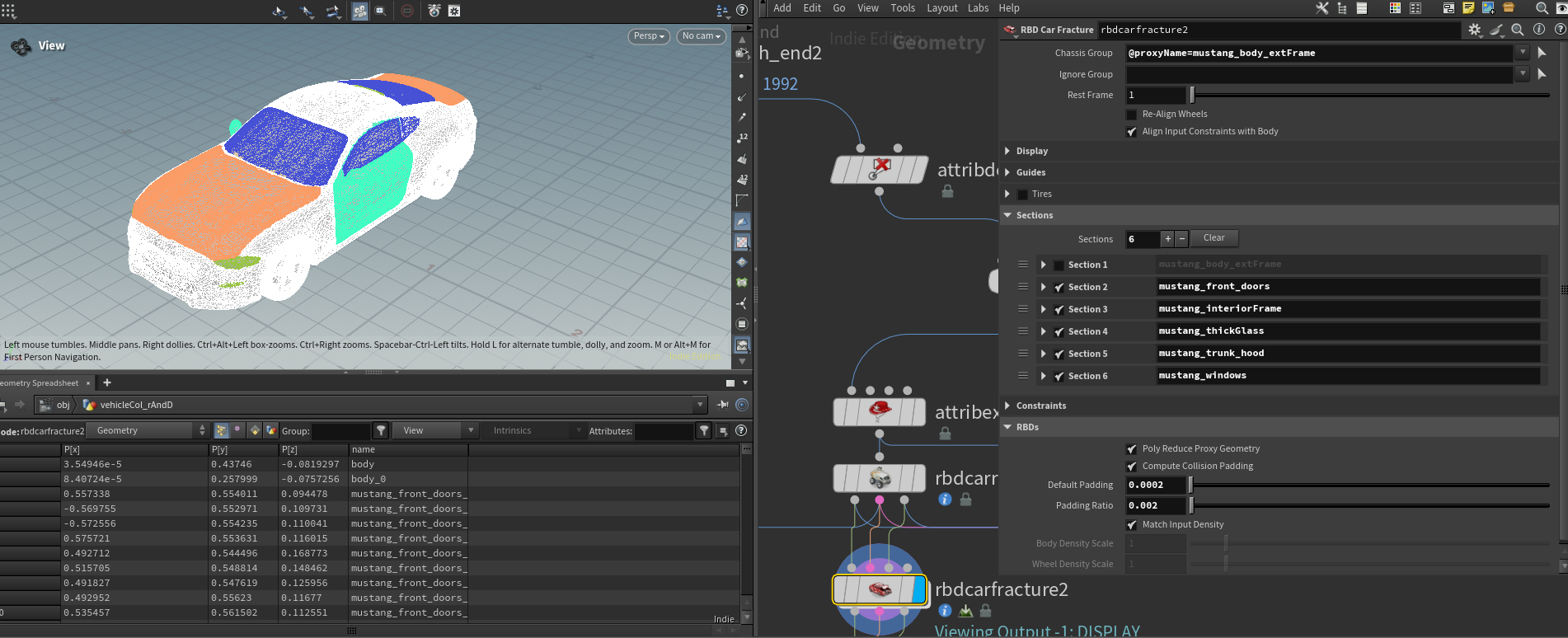Open the node color palette icon
1568x638 pixels.
click(x=1395, y=8)
